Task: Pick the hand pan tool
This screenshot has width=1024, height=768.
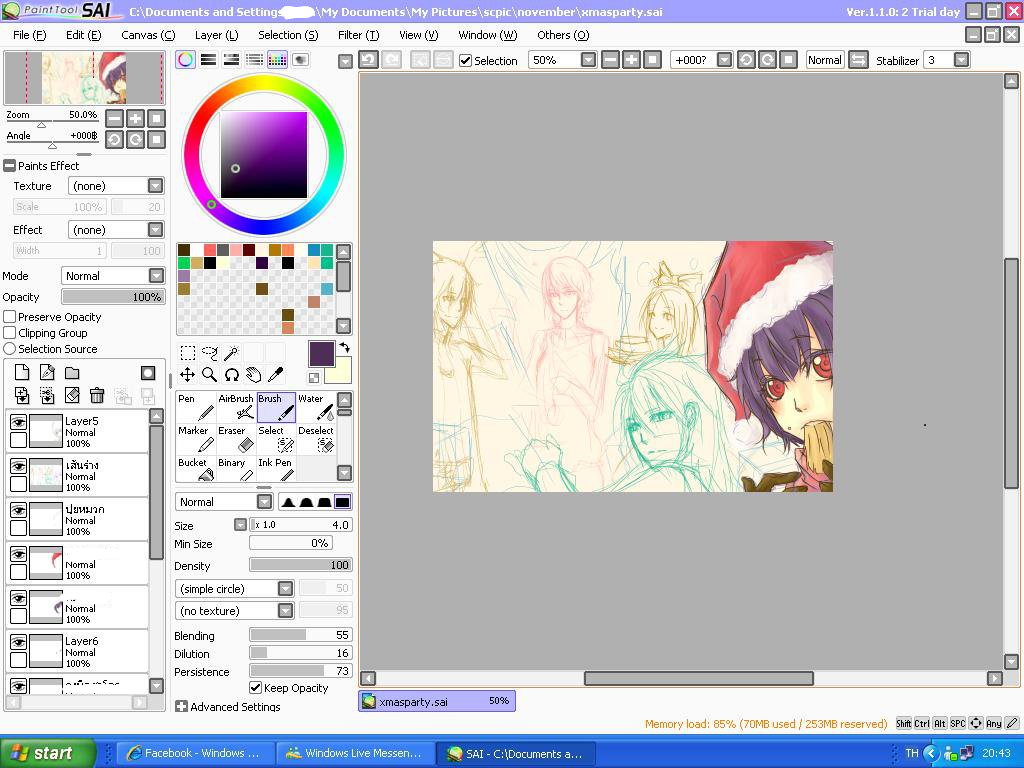Action: click(253, 374)
